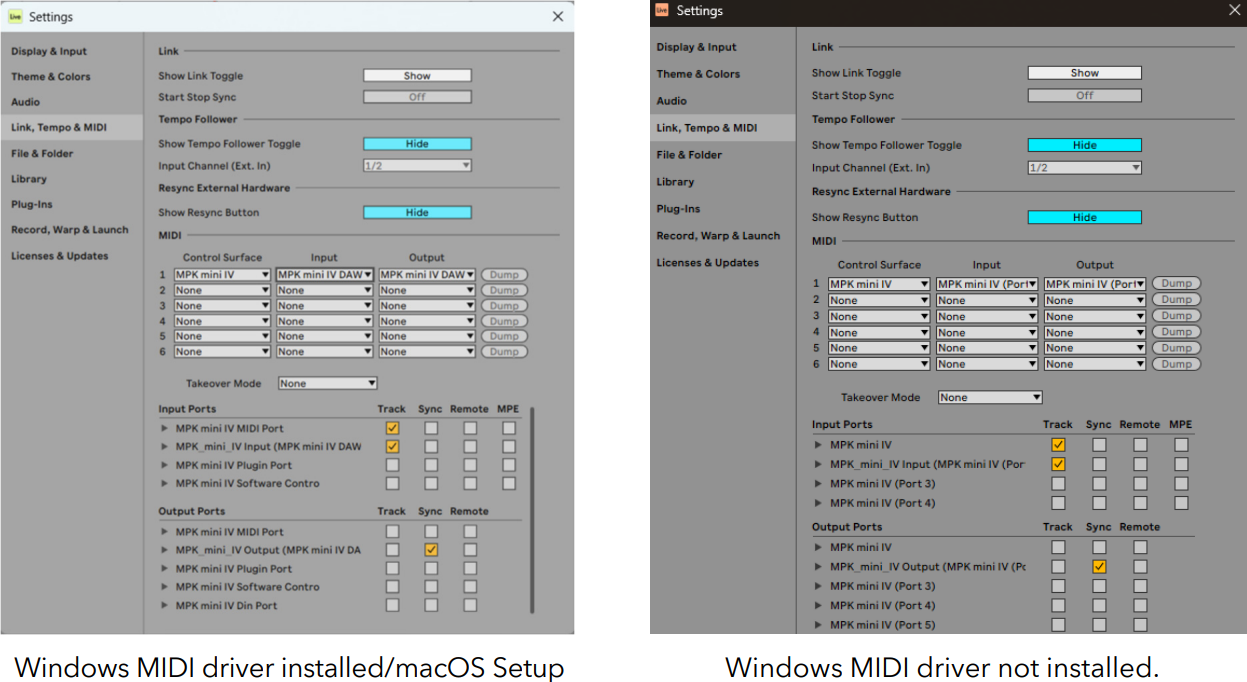
Task: Expand MPK_mini_IV Output (MPK mini IV DA entry
Action: coord(165,550)
